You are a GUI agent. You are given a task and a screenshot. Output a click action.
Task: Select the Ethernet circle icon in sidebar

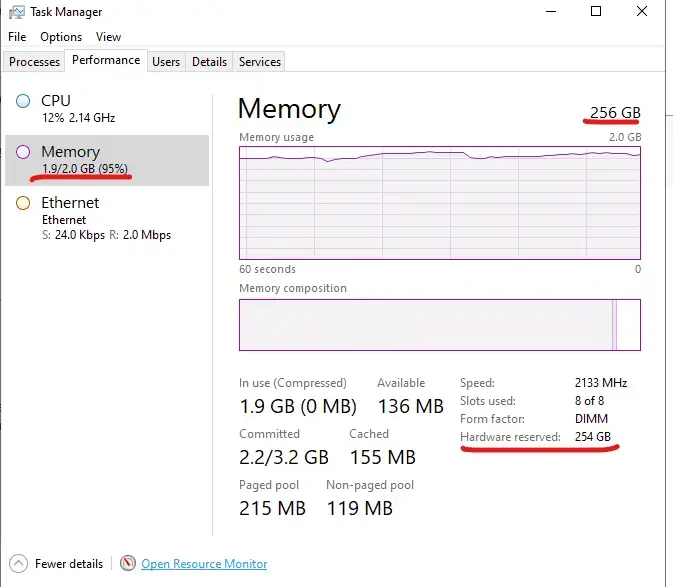coord(24,203)
